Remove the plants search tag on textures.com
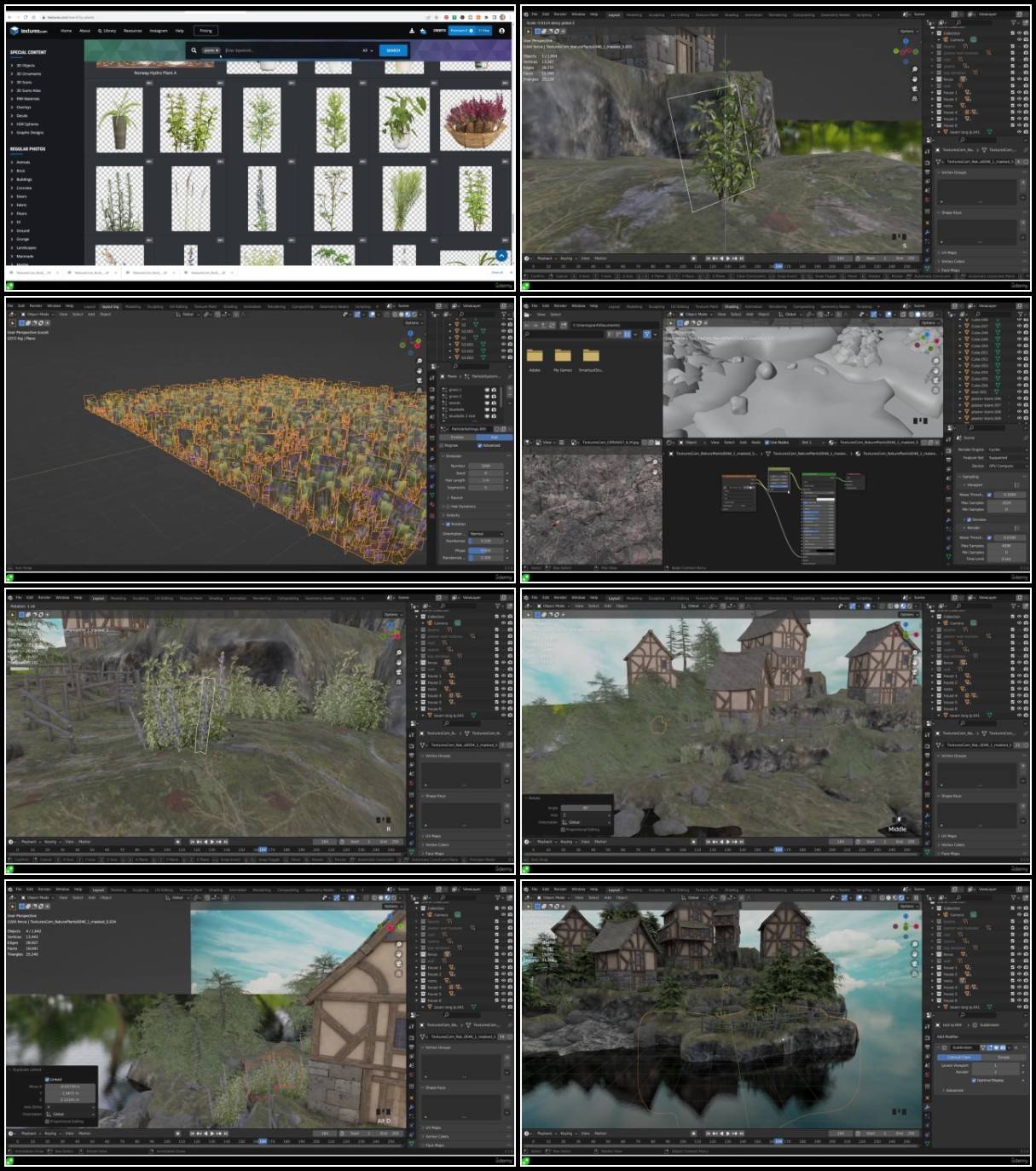The height and width of the screenshot is (1171, 1036). tap(217, 50)
